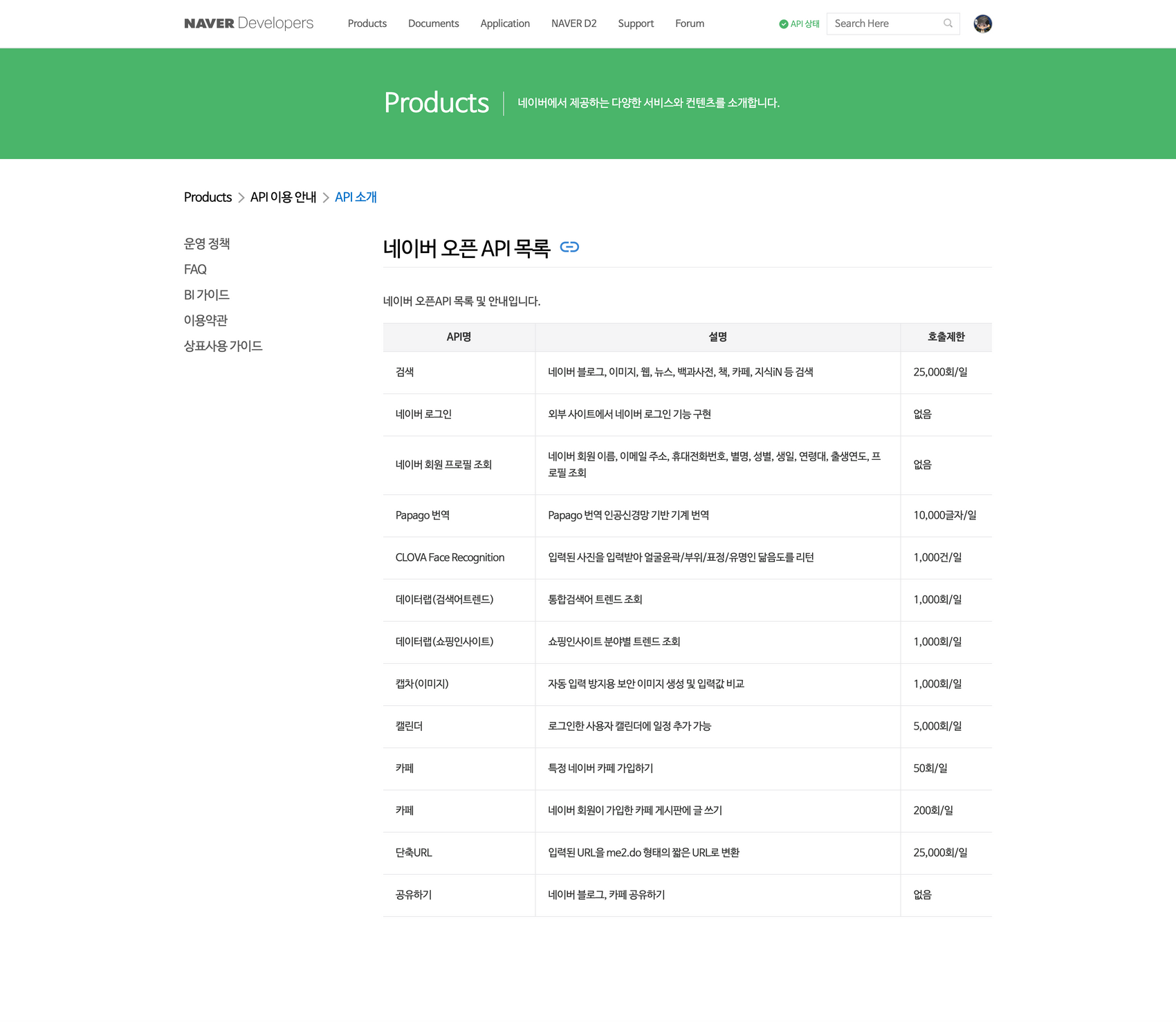Click the 10,000글자/일 limit value
Image resolution: width=1176 pixels, height=1022 pixels.
(945, 515)
